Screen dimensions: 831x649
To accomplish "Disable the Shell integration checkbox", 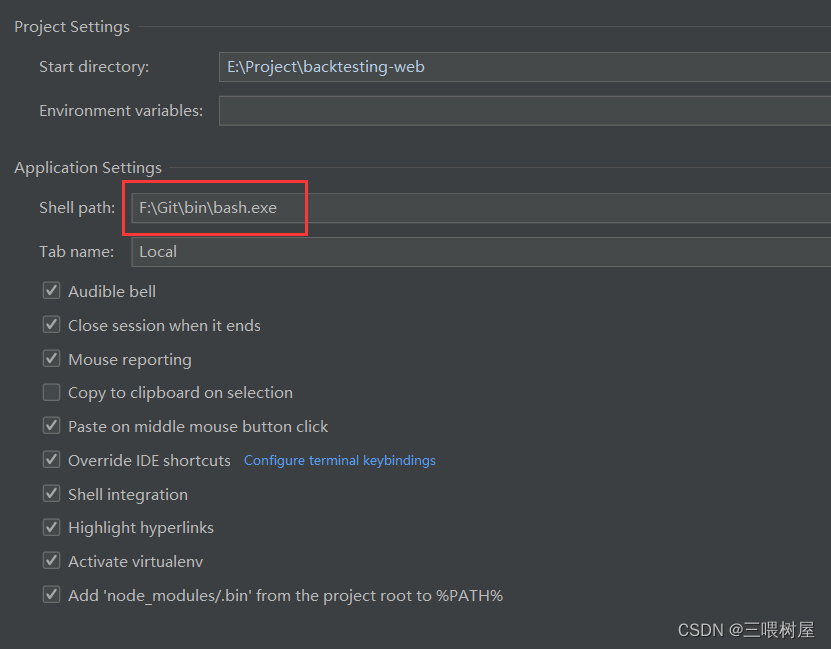I will point(51,494).
